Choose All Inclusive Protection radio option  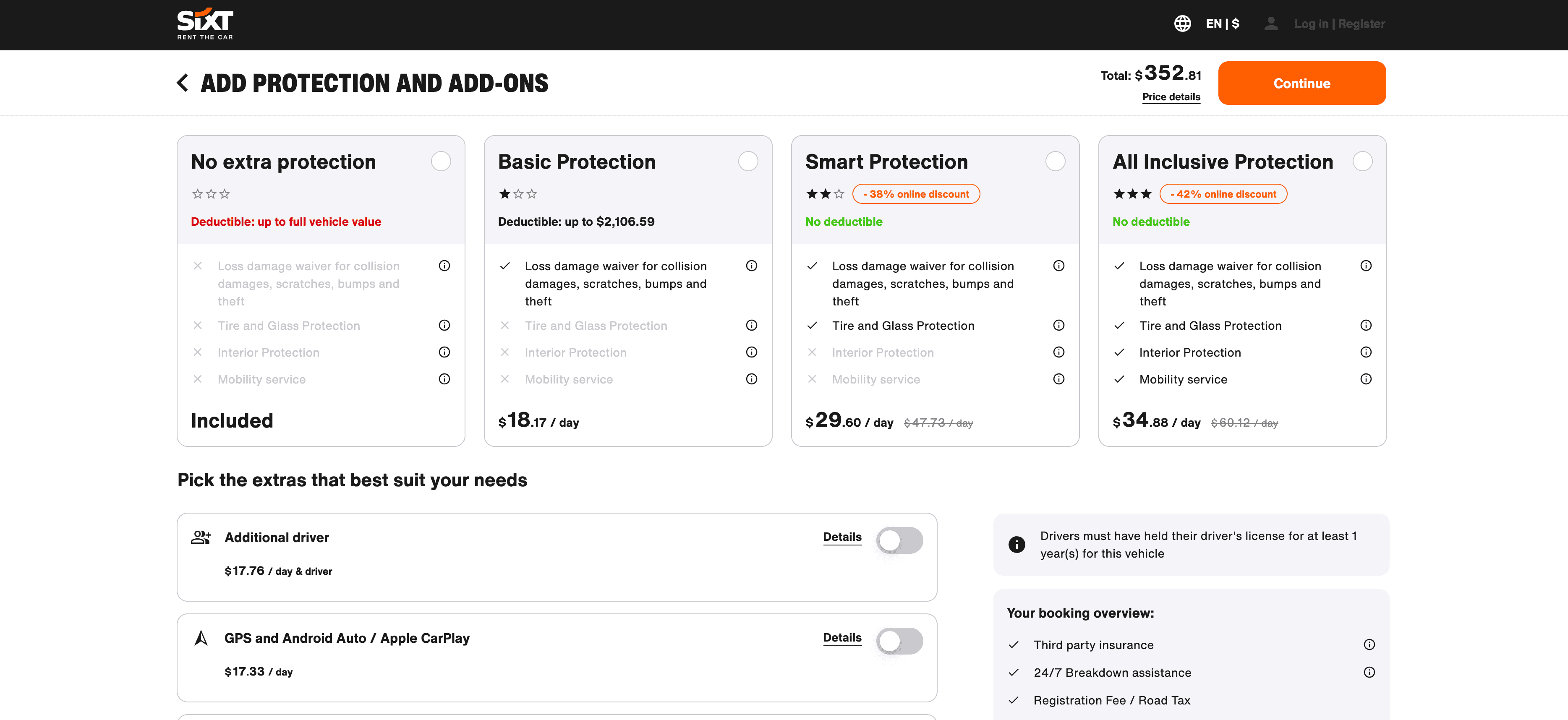point(1362,161)
